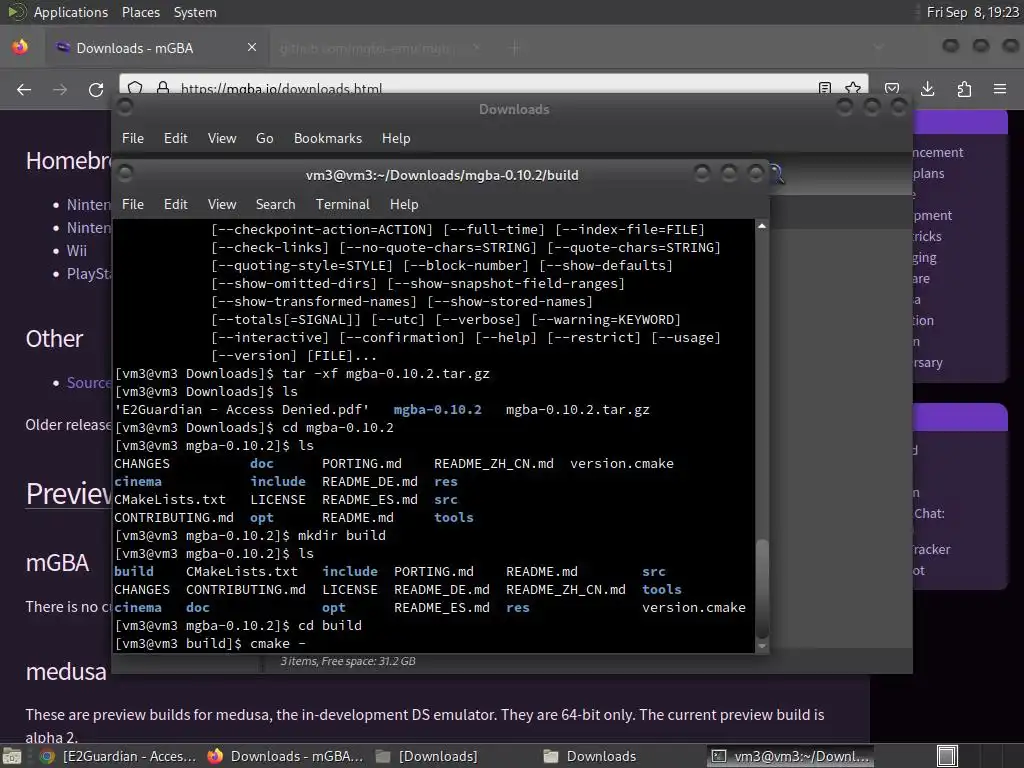Click the Downloads file manager title bar
The width and height of the screenshot is (1024, 768).
[x=514, y=109]
